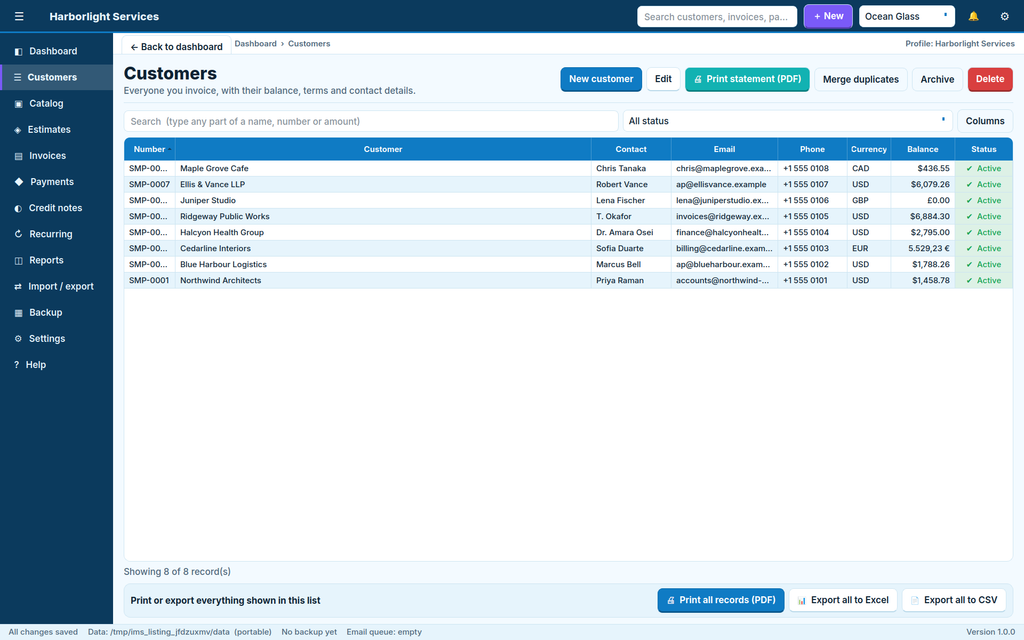Click the file icon on Export all to CSV
The width and height of the screenshot is (1024, 640).
click(914, 600)
